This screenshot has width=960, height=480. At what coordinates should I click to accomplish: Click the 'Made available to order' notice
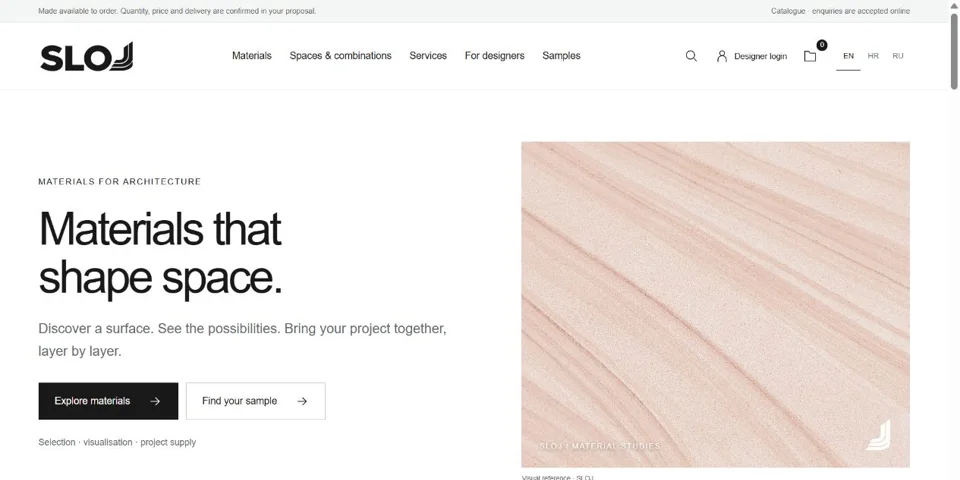[x=177, y=11]
